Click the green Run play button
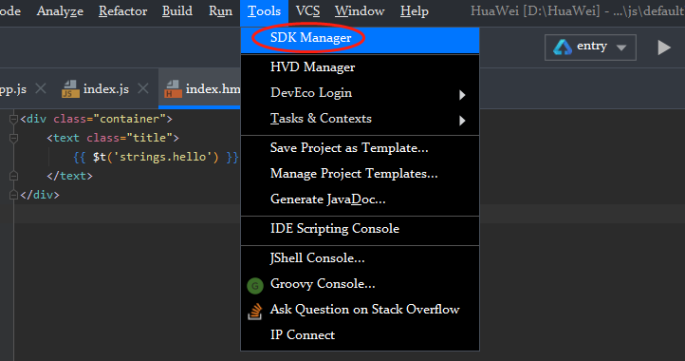The image size is (685, 361). tap(664, 47)
